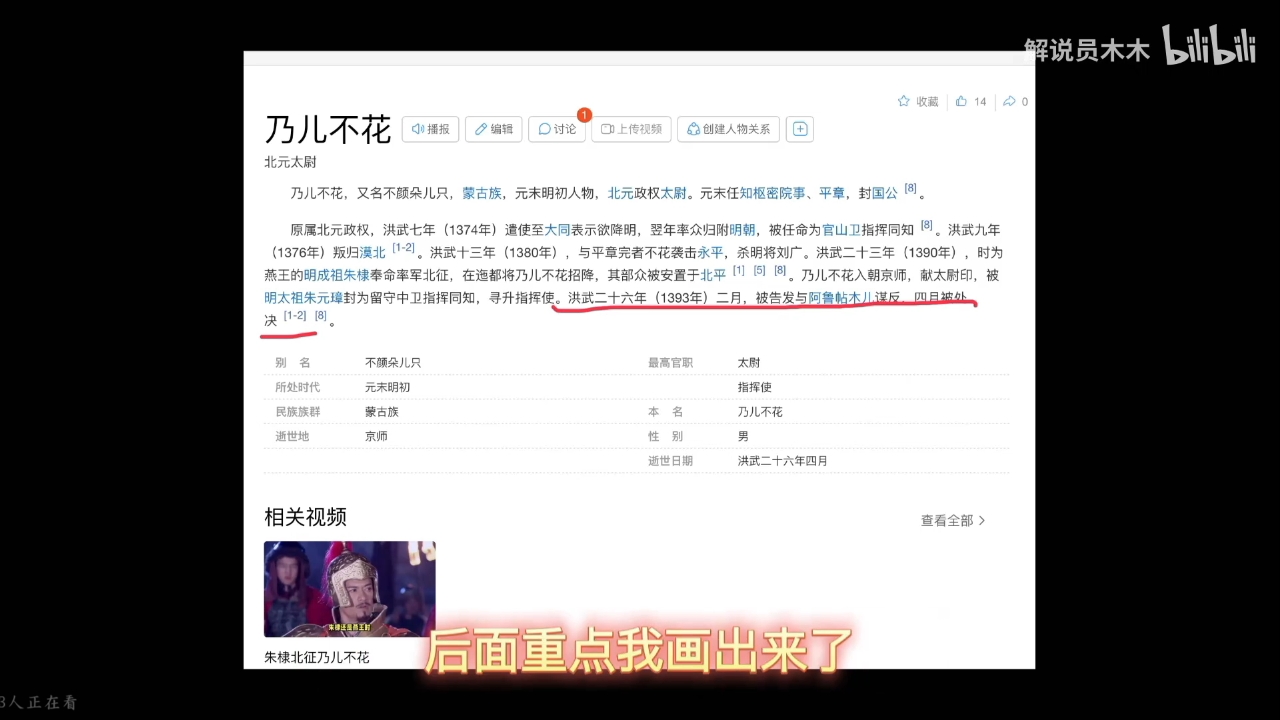Click the 最高官职 field label
Viewport: 1280px width, 720px height.
[x=671, y=363]
